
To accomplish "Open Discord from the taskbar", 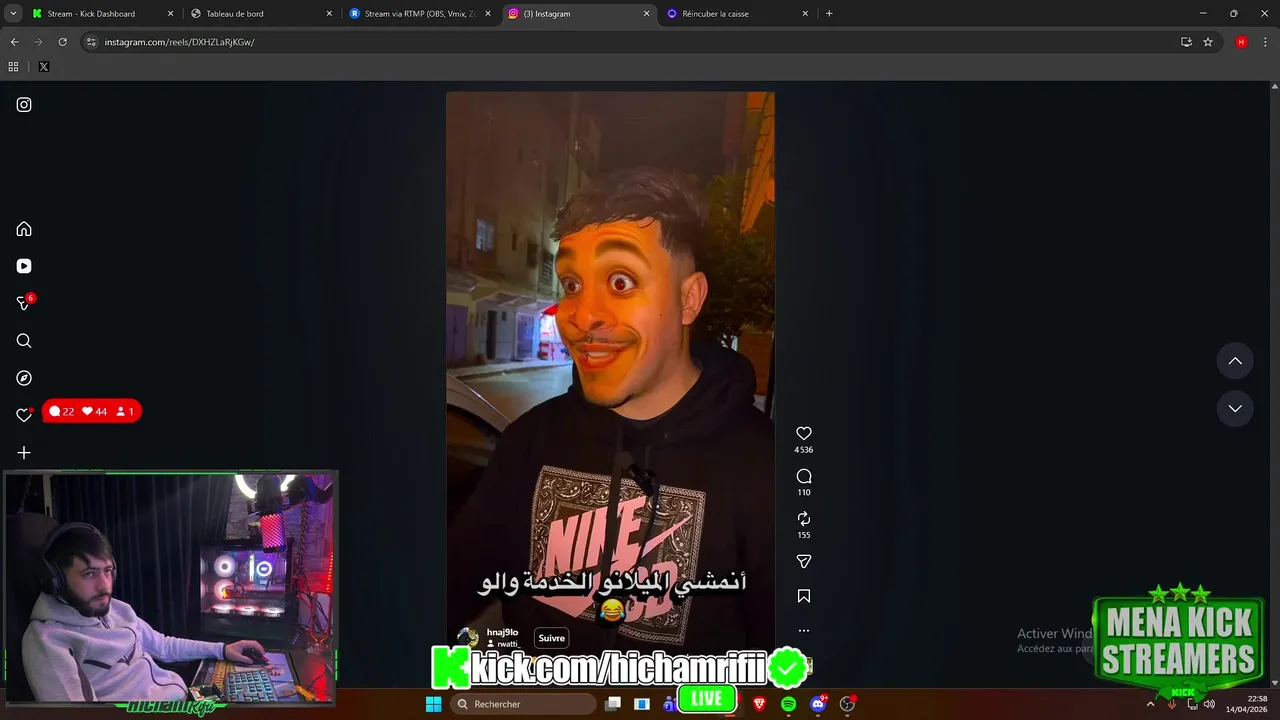I will (818, 704).
